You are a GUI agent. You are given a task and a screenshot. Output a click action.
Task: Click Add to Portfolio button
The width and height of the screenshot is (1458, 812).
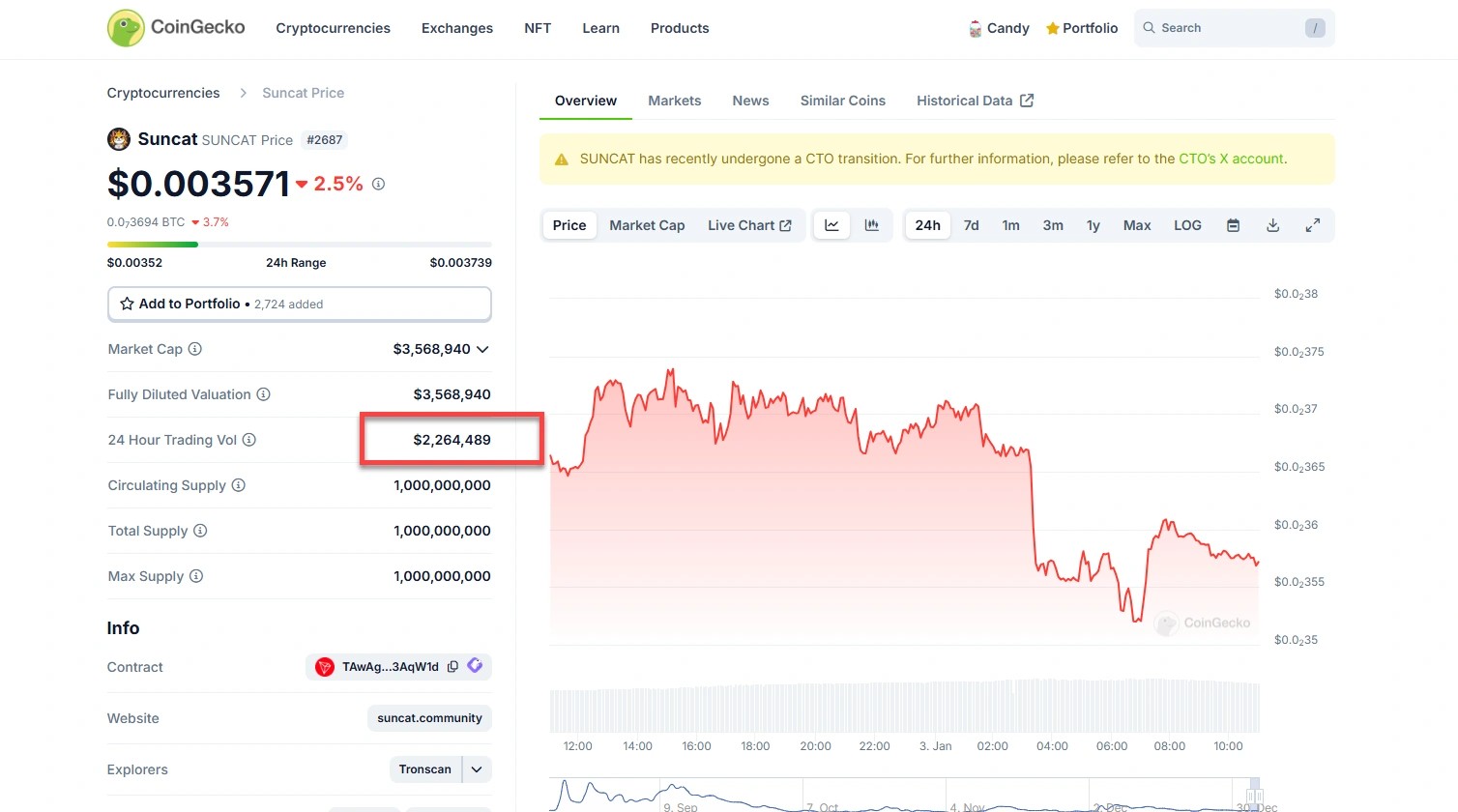tap(299, 304)
